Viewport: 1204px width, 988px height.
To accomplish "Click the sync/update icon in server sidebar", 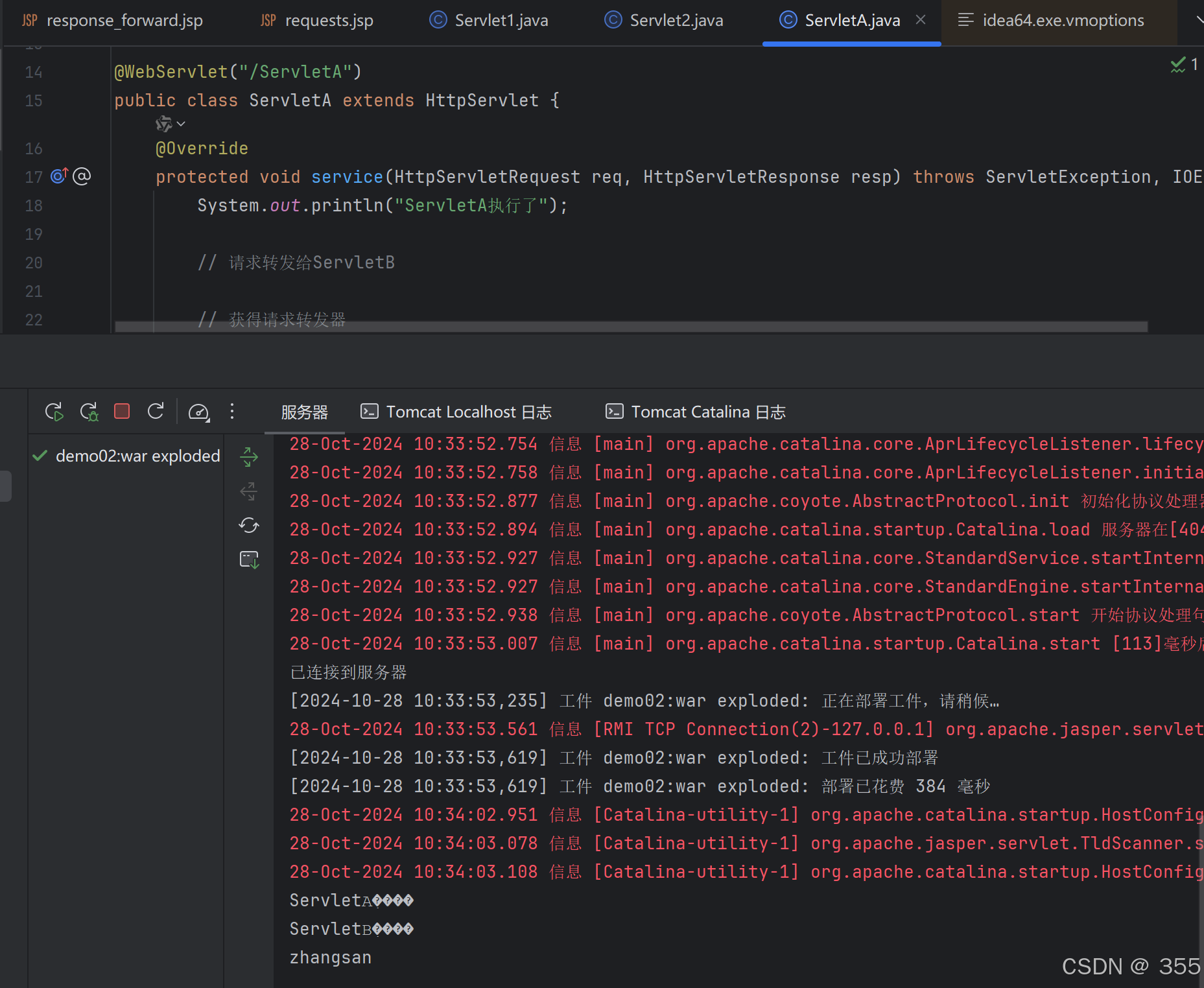I will tap(248, 526).
